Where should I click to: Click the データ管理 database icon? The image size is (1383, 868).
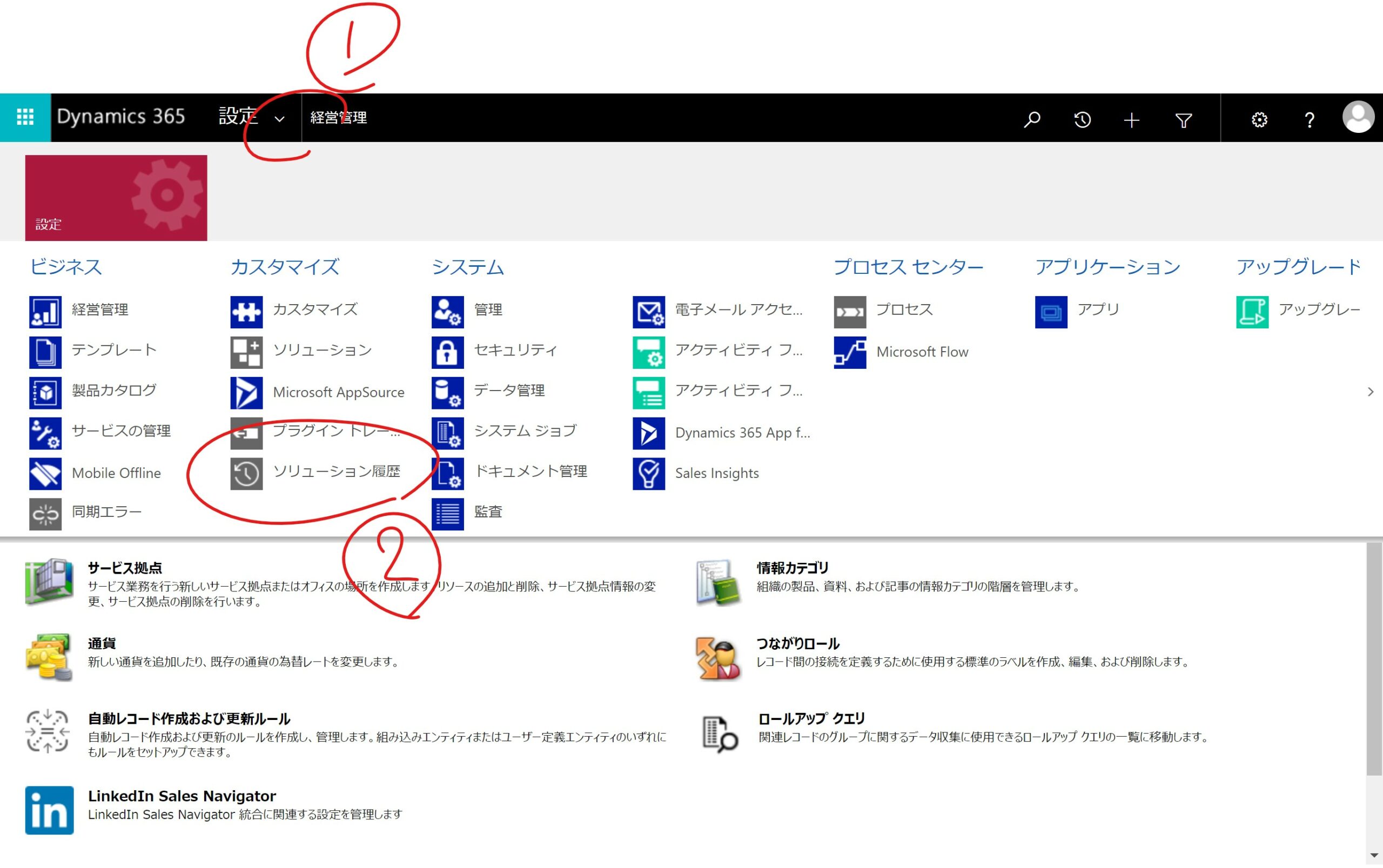tap(448, 393)
